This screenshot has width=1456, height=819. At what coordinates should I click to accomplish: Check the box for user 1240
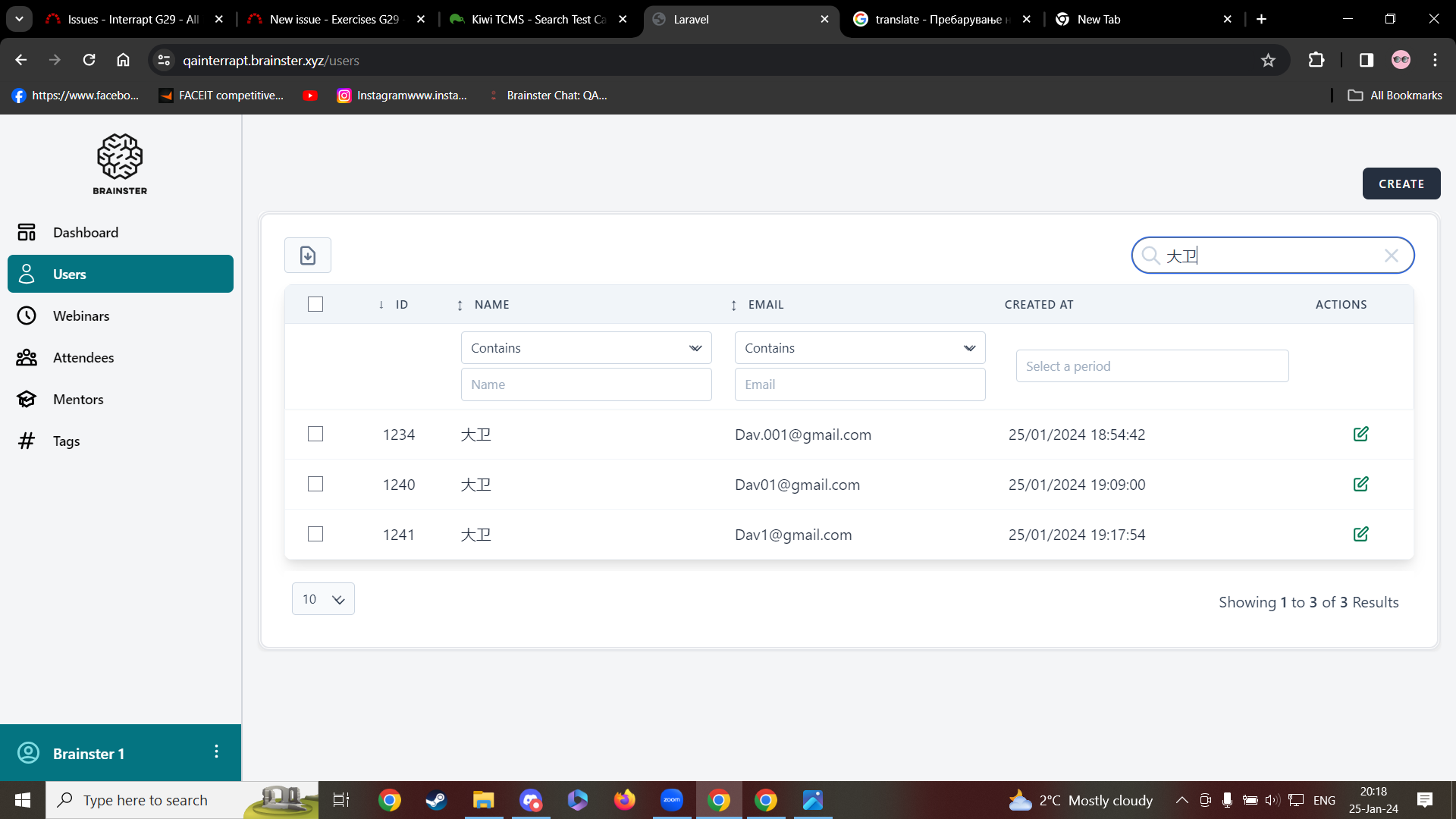pyautogui.click(x=315, y=484)
